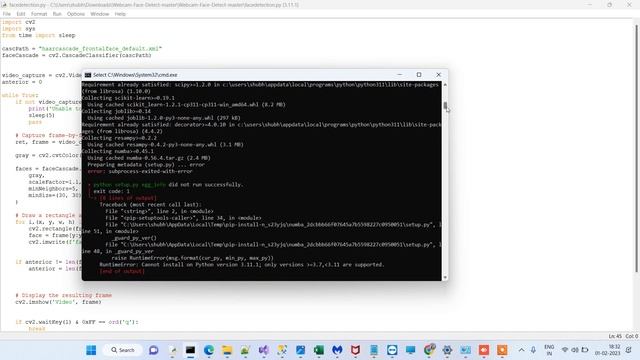Screen dimensions: 640x360
Task: Open the battery tray icon
Action: click(584, 350)
